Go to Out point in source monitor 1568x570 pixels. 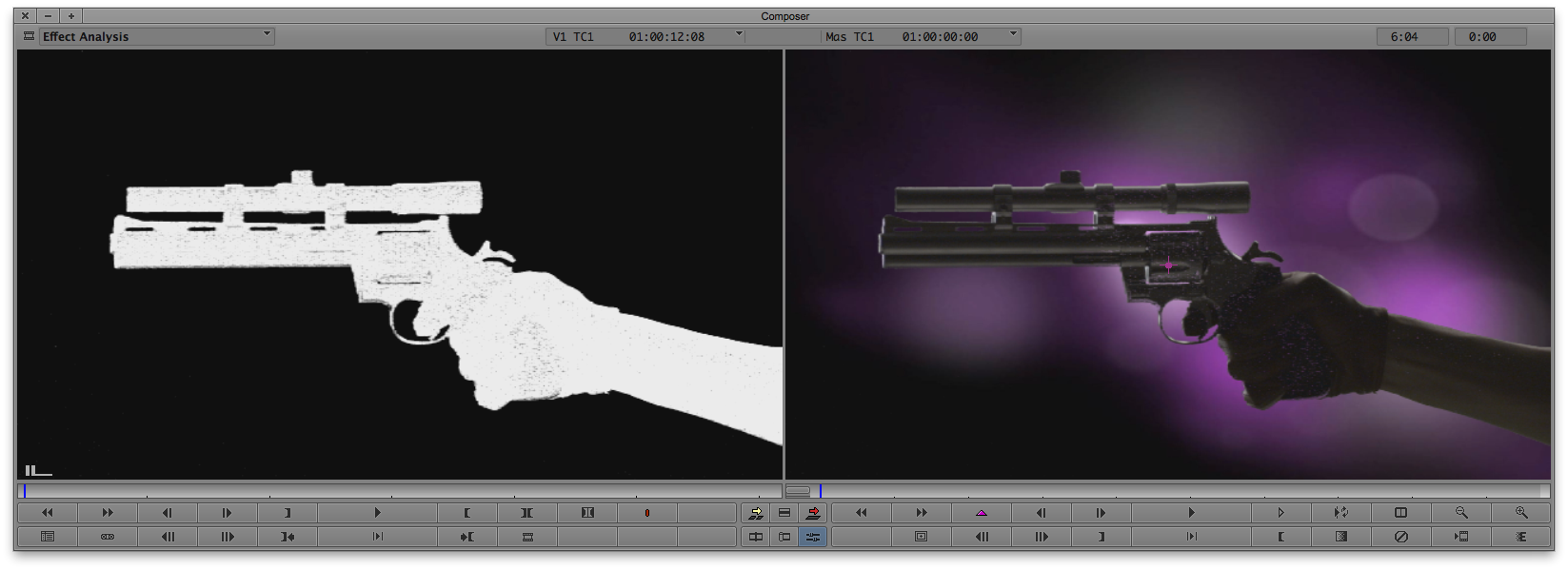[287, 537]
